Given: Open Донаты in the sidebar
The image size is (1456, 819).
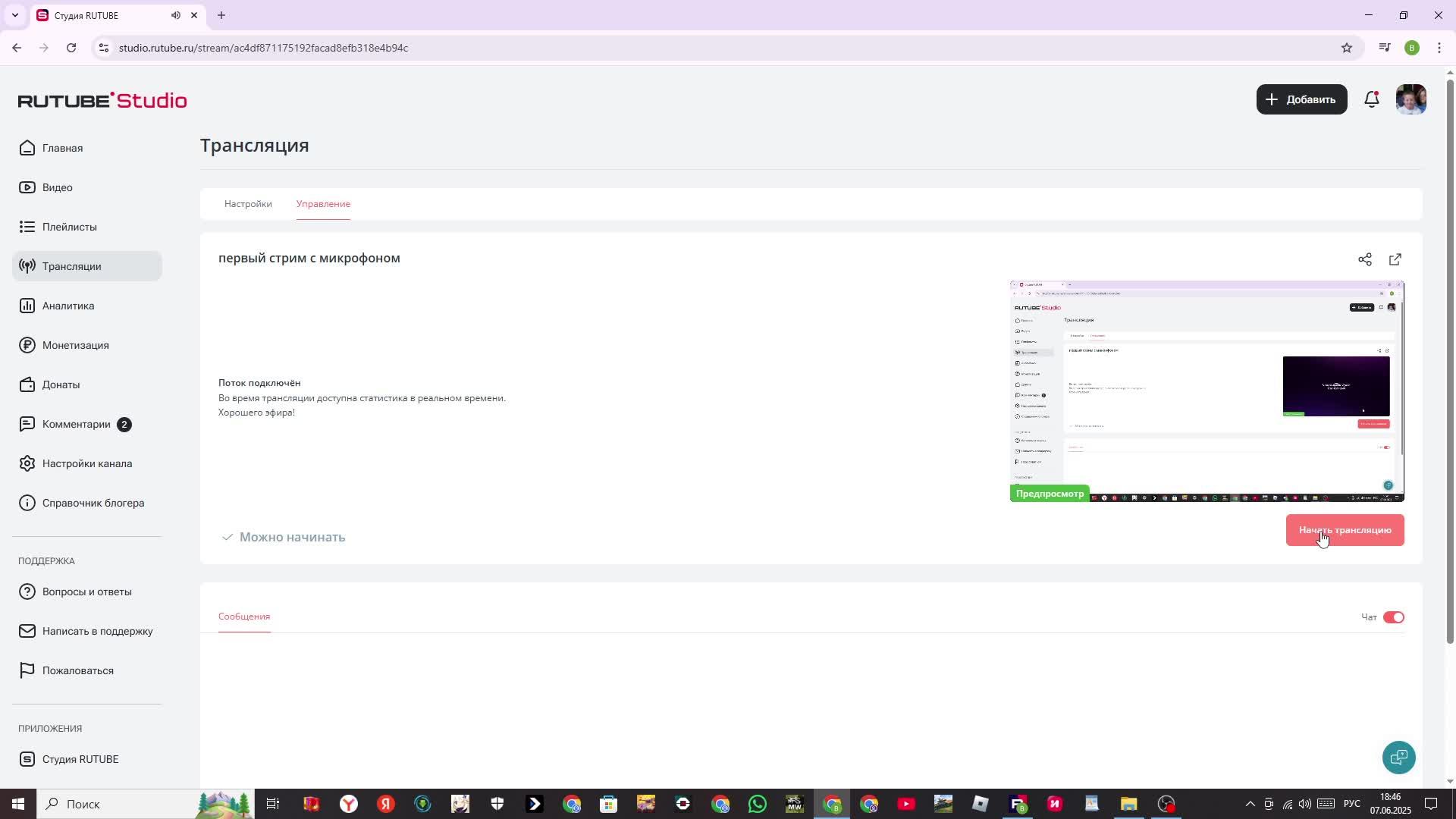Looking at the screenshot, I should [x=61, y=384].
